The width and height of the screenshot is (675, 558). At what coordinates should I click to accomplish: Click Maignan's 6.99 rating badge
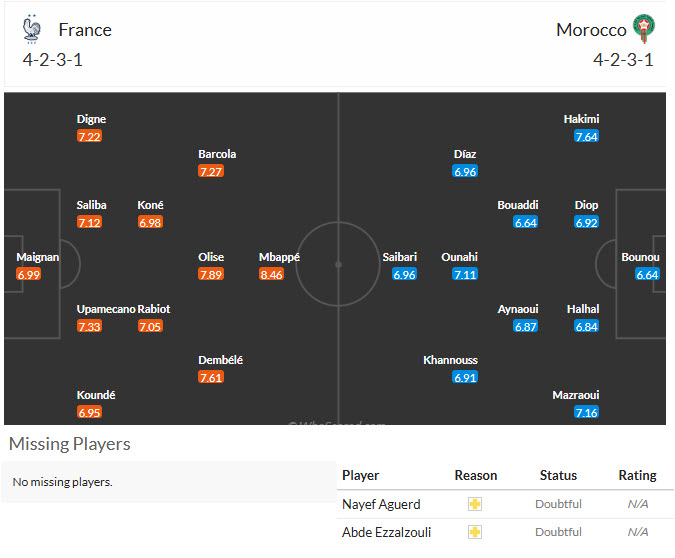point(28,274)
